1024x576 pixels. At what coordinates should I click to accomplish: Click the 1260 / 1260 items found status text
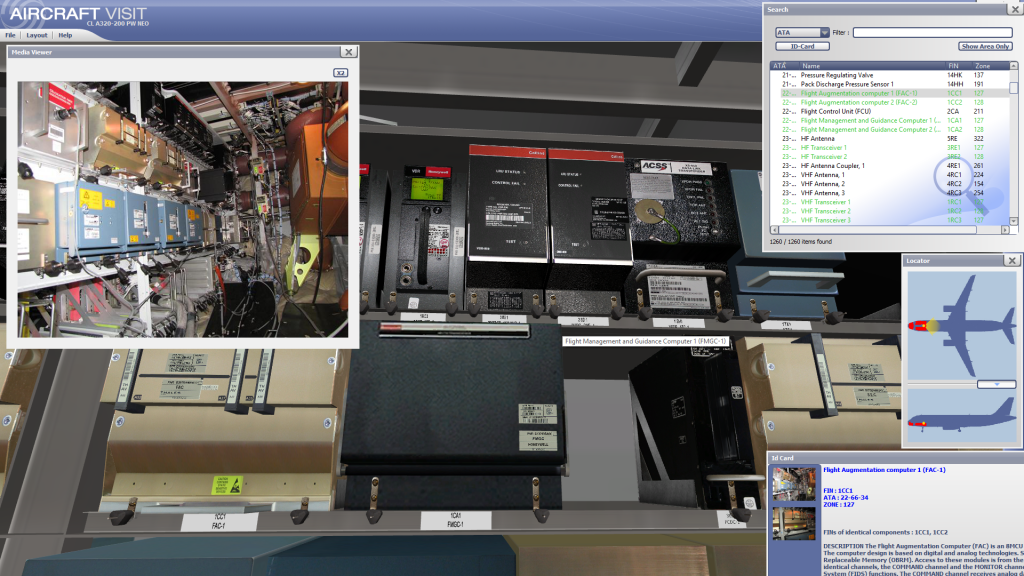click(801, 242)
